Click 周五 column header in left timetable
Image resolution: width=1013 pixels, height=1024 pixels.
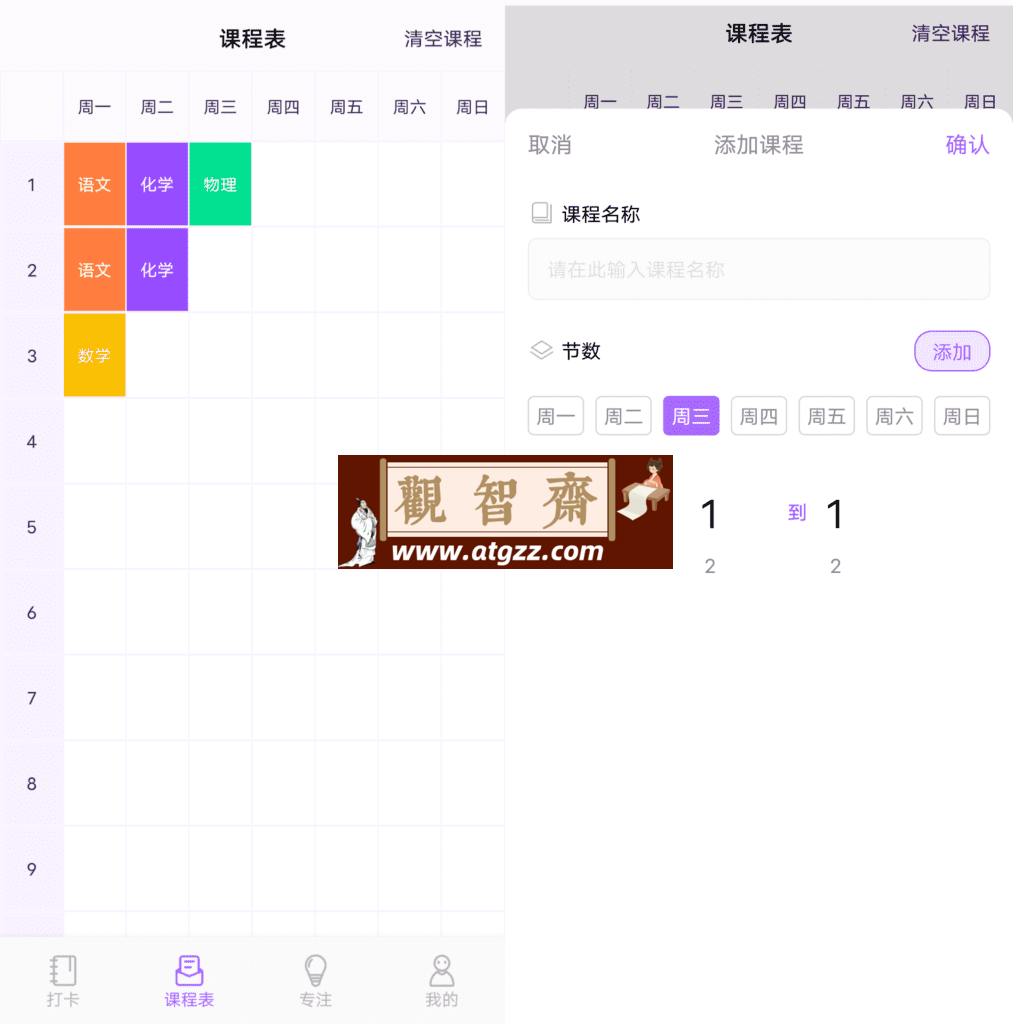[346, 106]
